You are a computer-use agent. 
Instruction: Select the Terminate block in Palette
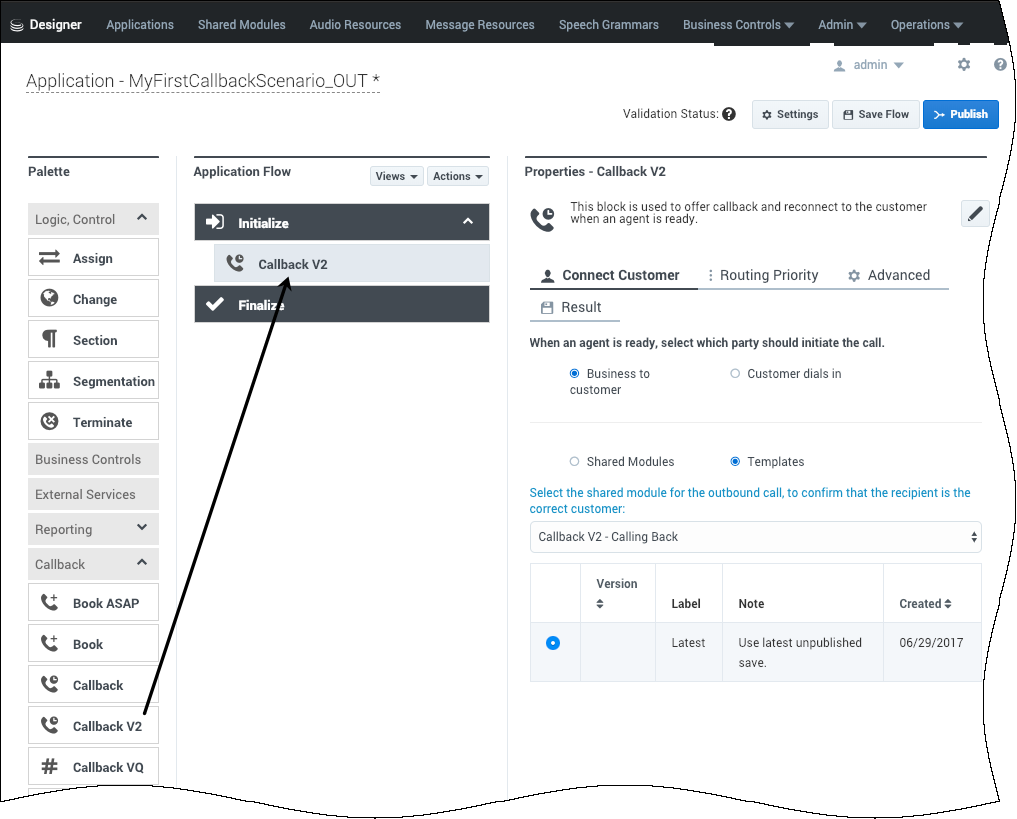pos(93,422)
